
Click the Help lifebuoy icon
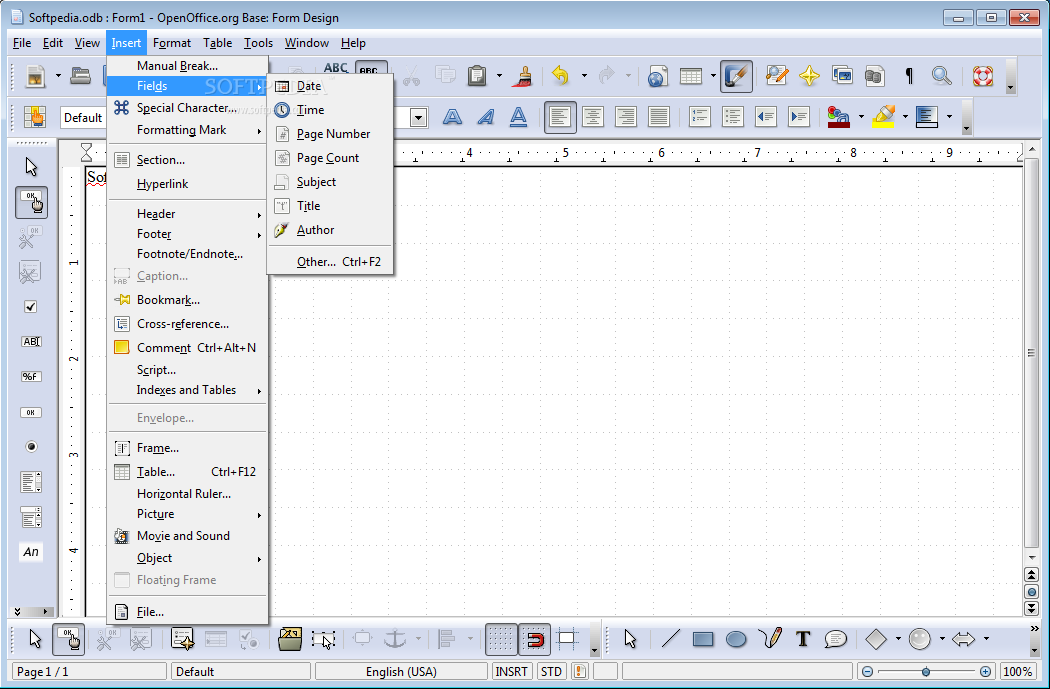tap(982, 76)
